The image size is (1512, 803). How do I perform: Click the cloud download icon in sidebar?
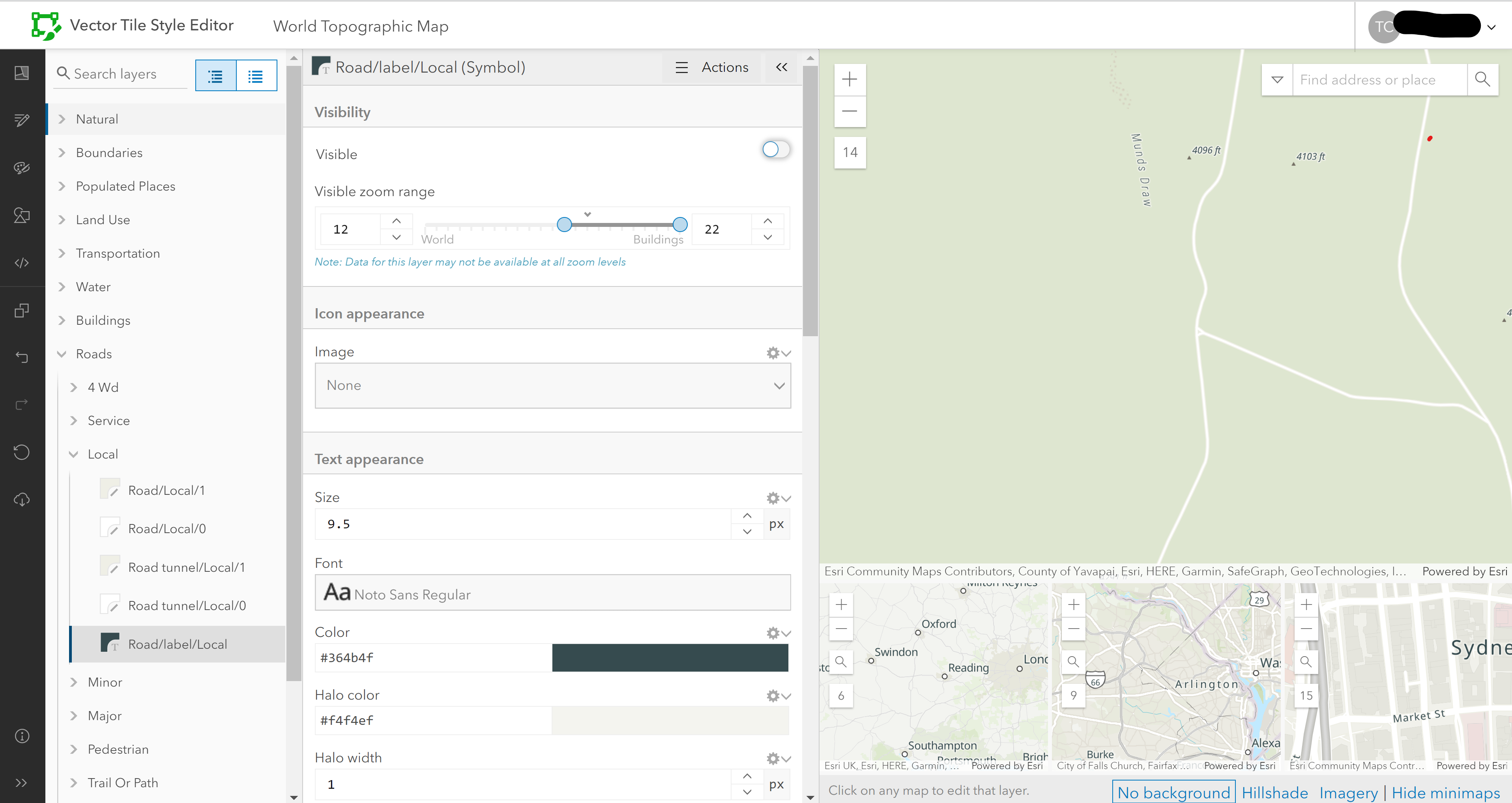22,500
